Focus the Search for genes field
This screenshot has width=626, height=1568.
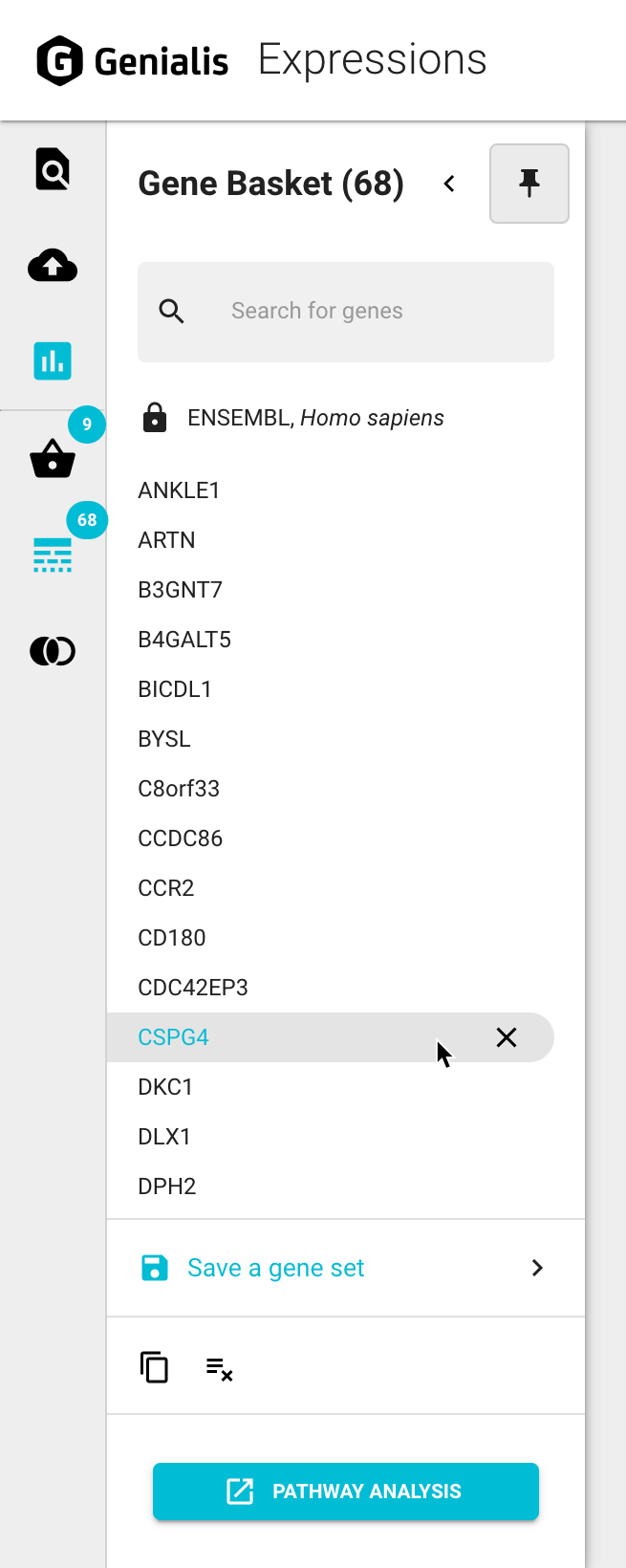[x=363, y=312]
